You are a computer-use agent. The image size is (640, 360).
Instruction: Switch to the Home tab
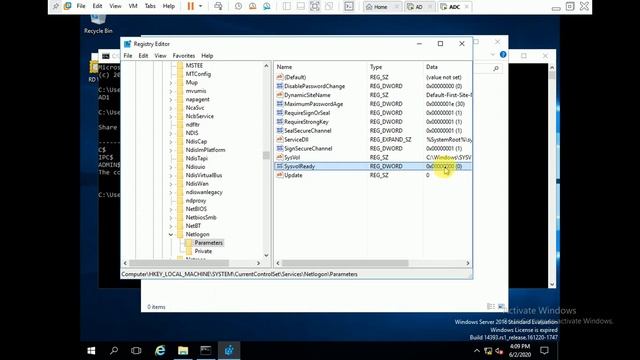click(x=381, y=7)
